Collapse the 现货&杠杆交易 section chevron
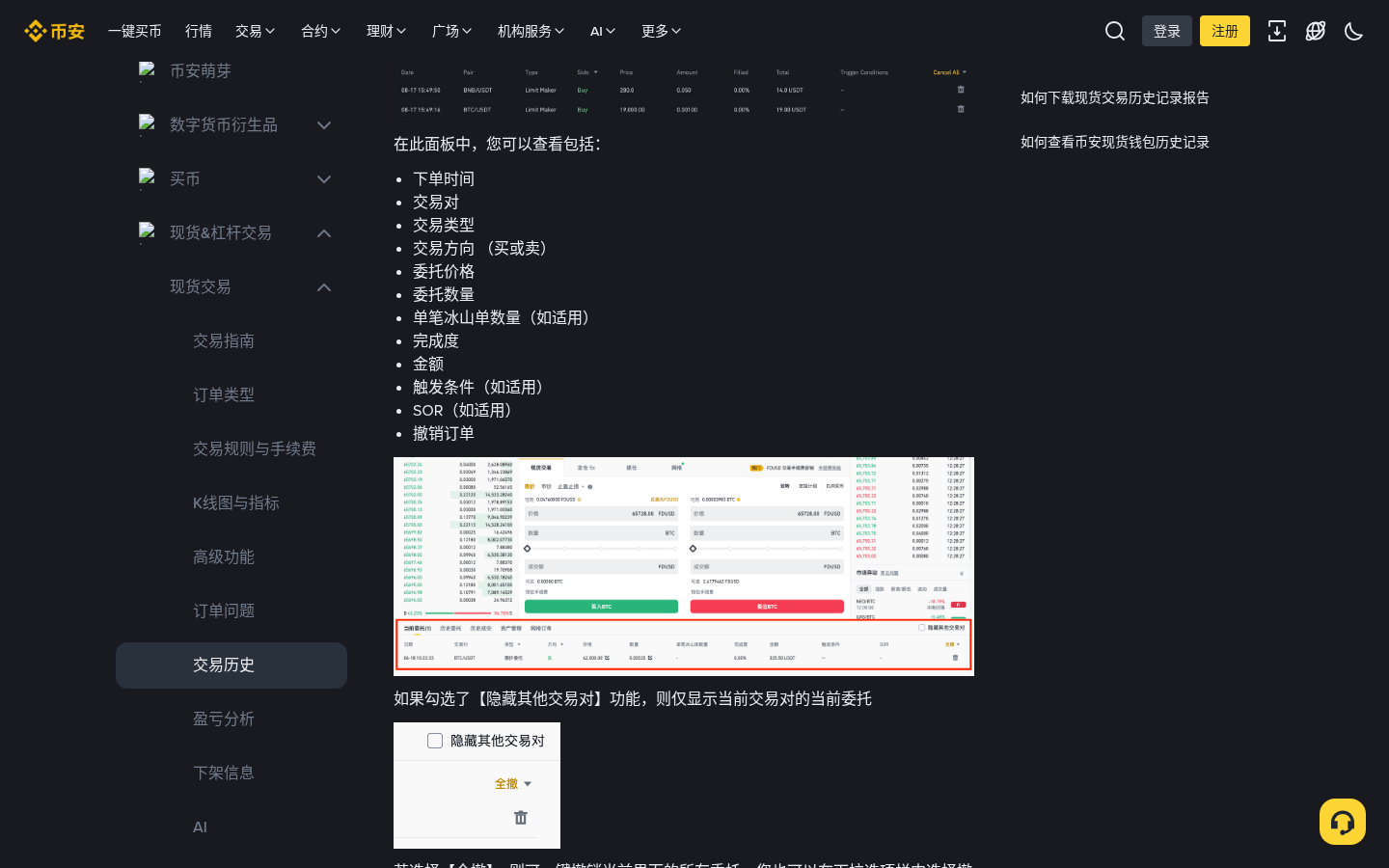The width and height of the screenshot is (1389, 868). point(324,233)
